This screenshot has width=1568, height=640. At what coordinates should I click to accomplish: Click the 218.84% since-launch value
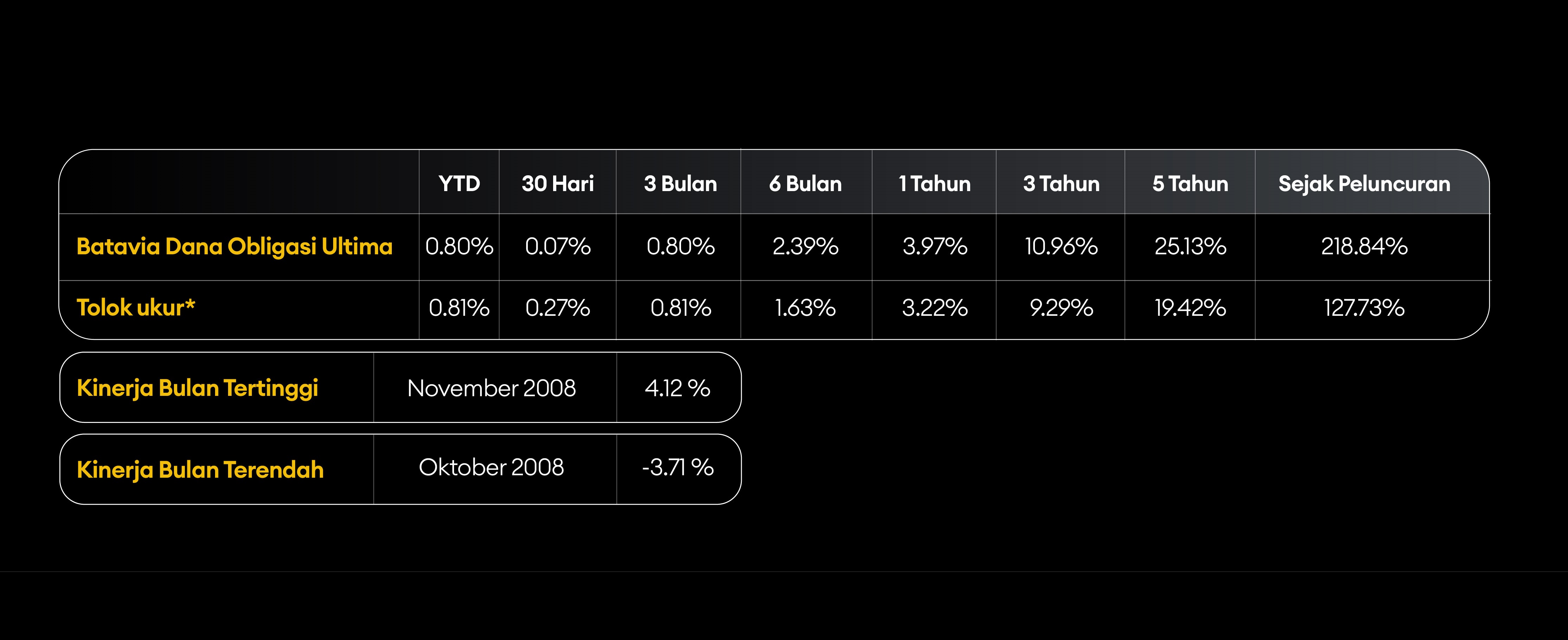tap(1364, 246)
